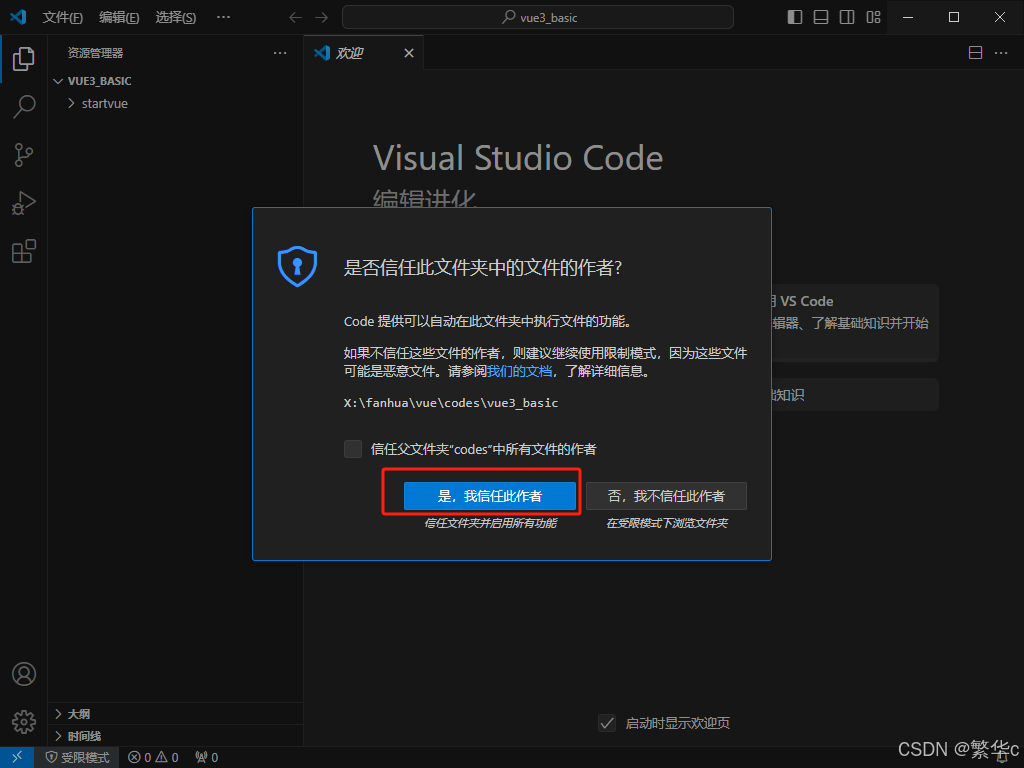This screenshot has width=1024, height=768.
Task: Open the 编辑(E) menu
Action: [x=119, y=18]
